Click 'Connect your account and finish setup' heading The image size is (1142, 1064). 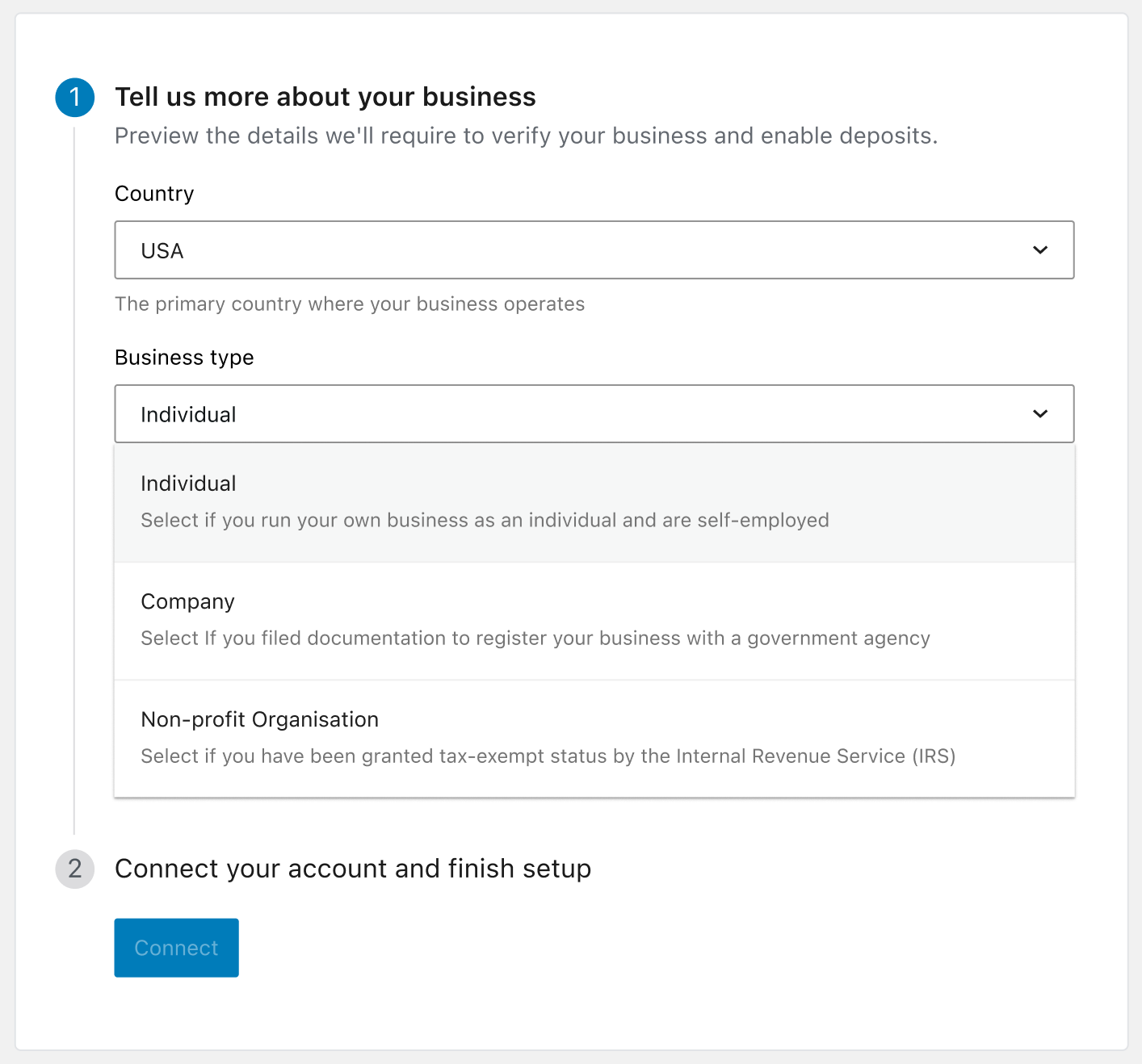tap(353, 869)
